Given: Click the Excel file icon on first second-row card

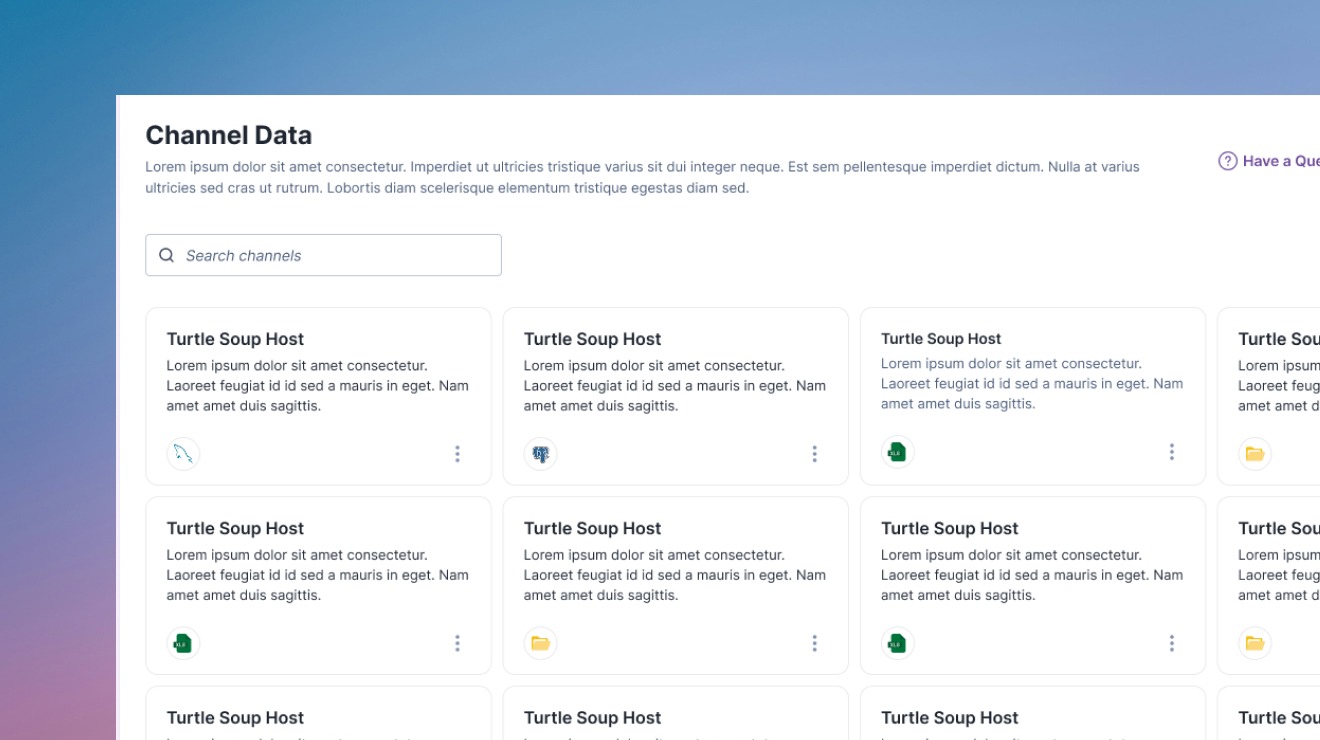Looking at the screenshot, I should coord(183,643).
